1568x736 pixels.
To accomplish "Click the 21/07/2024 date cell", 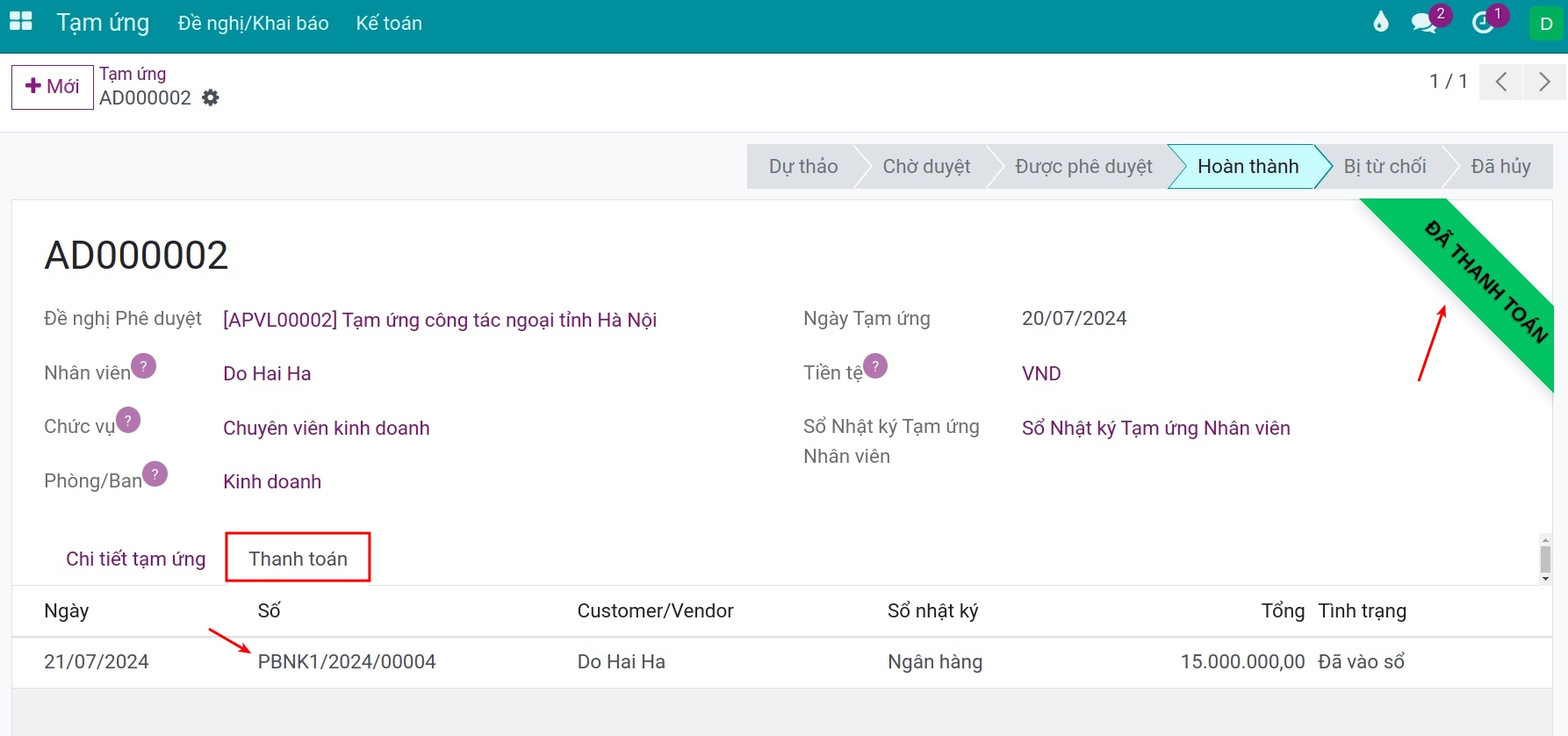I will click(97, 662).
